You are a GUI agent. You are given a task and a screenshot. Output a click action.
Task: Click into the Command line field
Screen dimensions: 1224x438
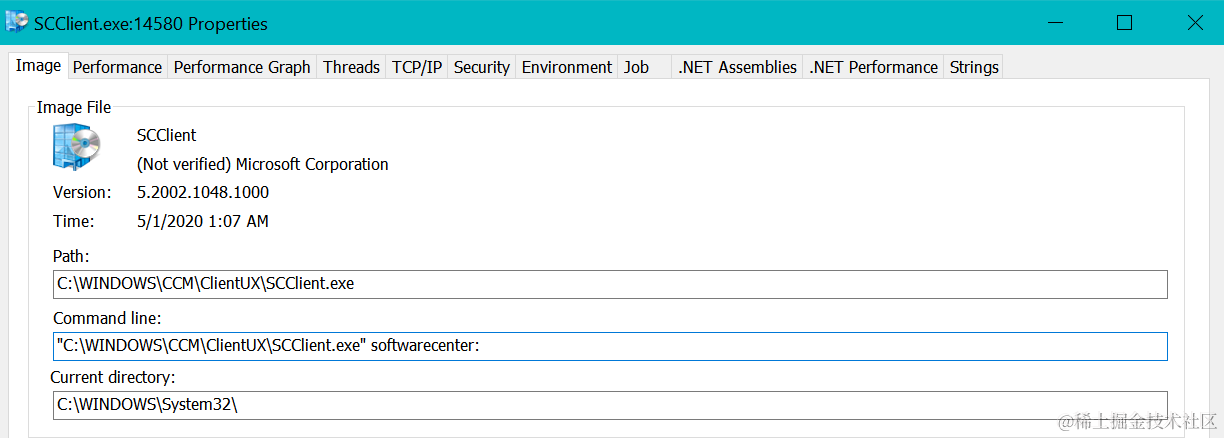tap(610, 346)
